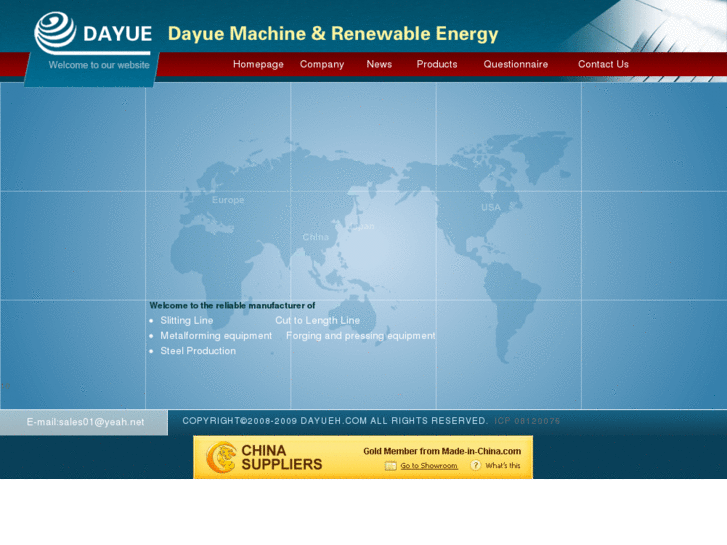The height and width of the screenshot is (545, 727).
Task: Open the What's this link
Action: tap(503, 466)
